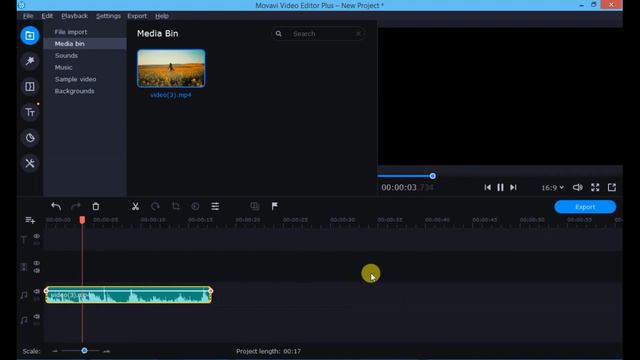
Task: Pause playback in the preview
Action: tap(500, 187)
